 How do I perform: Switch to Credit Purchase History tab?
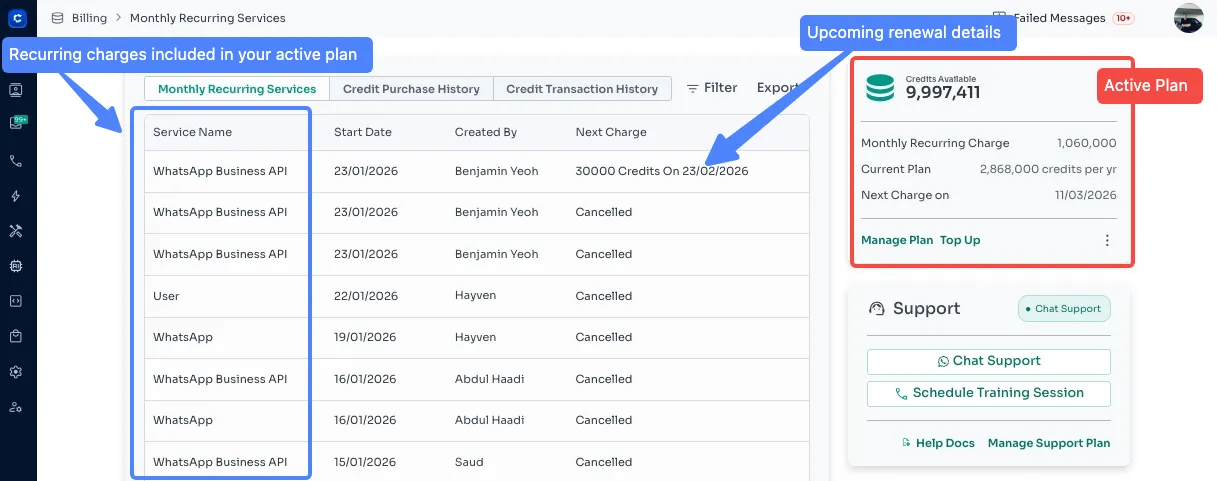pos(411,89)
